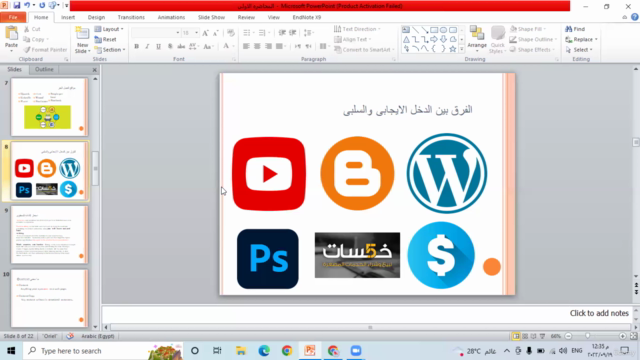640x360 pixels.
Task: Open the Select dropdown in Editing
Action: (579, 49)
